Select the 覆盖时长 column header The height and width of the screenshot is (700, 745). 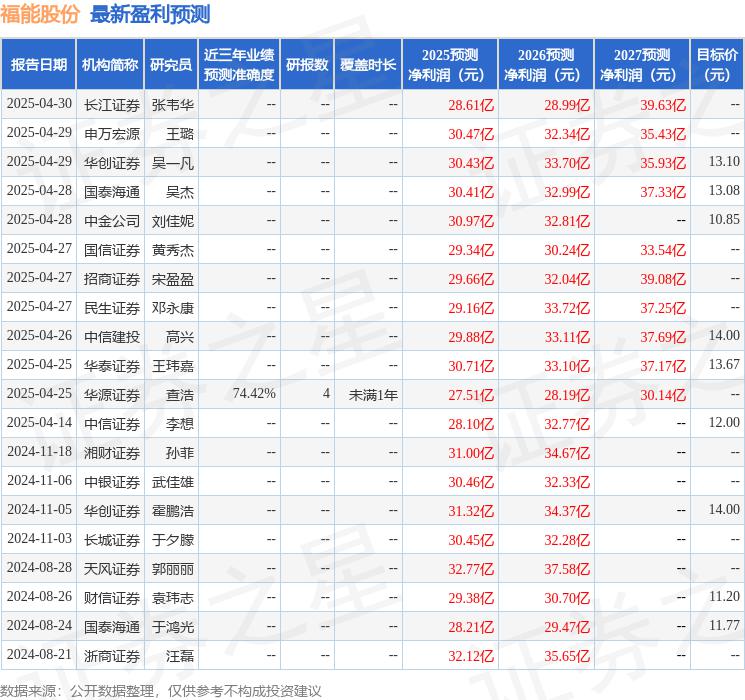pos(368,64)
